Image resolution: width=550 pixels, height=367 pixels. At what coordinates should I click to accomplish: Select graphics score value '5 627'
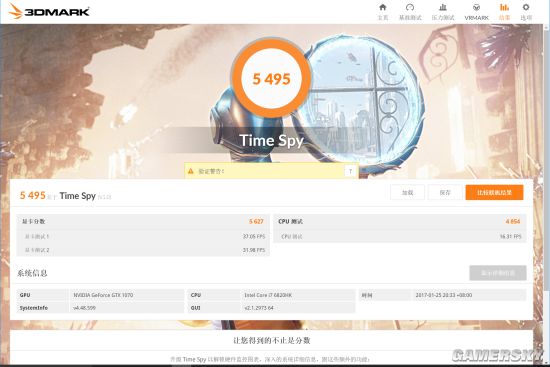point(256,221)
